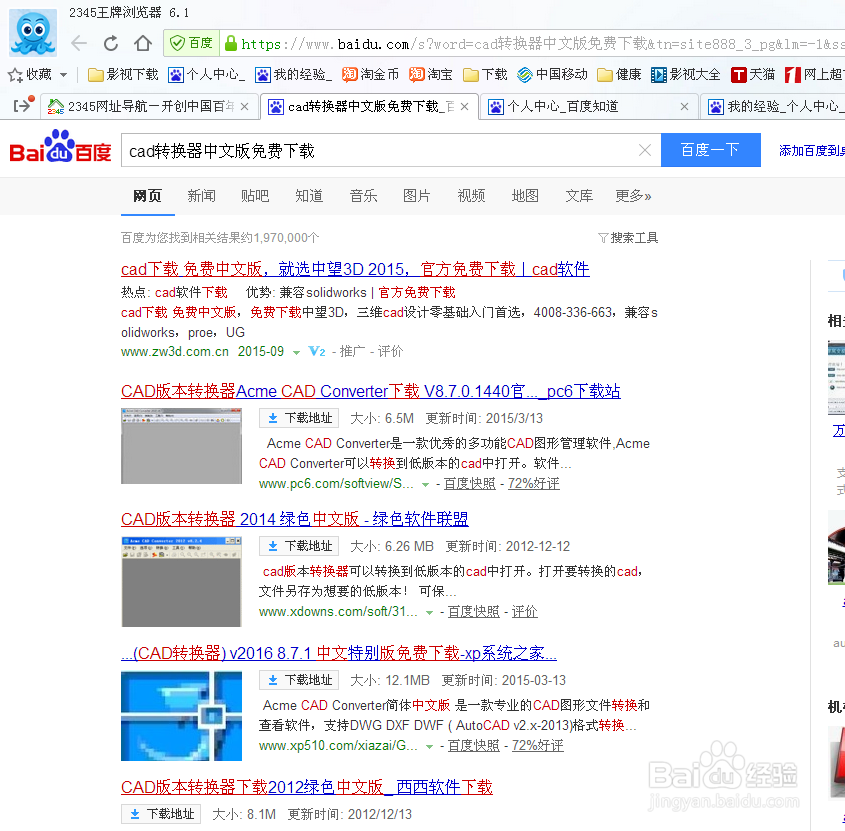Image resolution: width=845 pixels, height=831 pixels.
Task: Click the 百度一下 search button
Action: coord(711,149)
